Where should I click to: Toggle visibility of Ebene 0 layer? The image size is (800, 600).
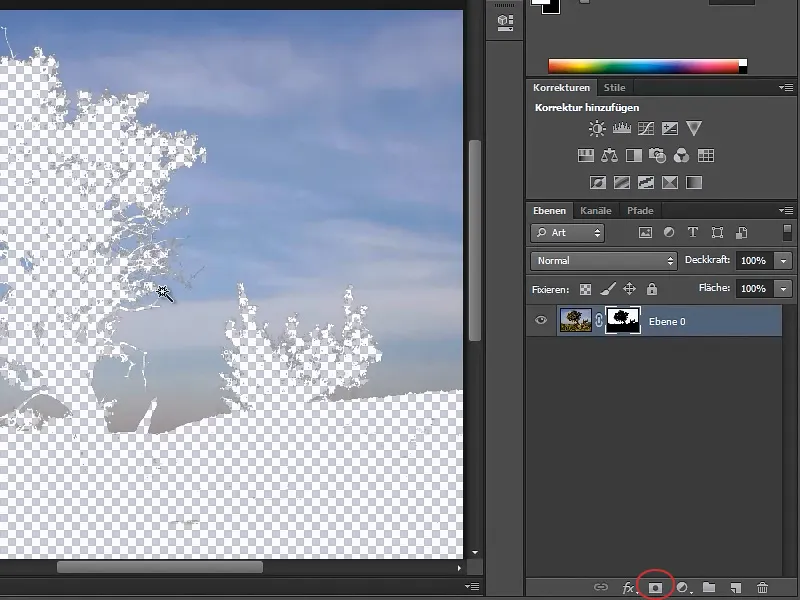coord(541,320)
